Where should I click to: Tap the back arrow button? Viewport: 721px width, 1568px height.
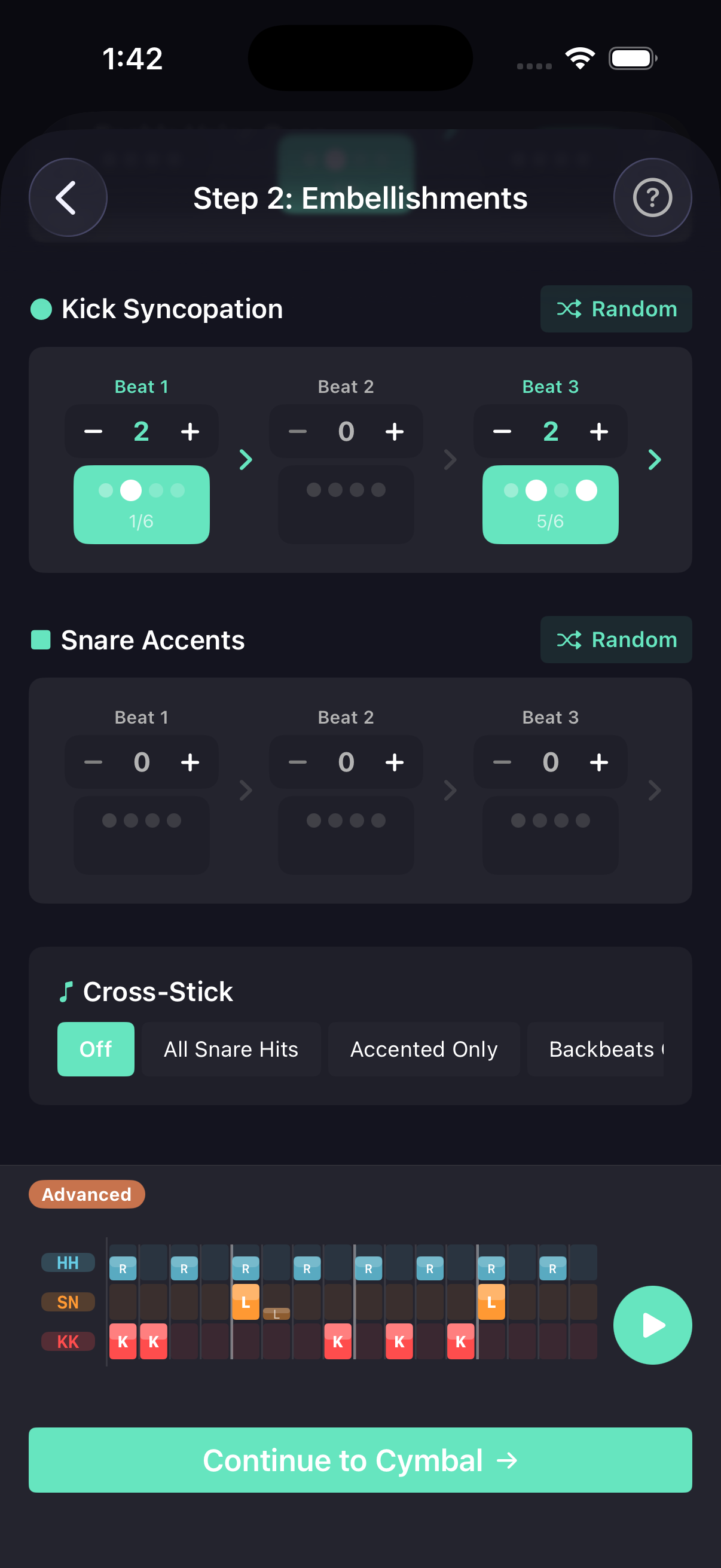[x=68, y=197]
